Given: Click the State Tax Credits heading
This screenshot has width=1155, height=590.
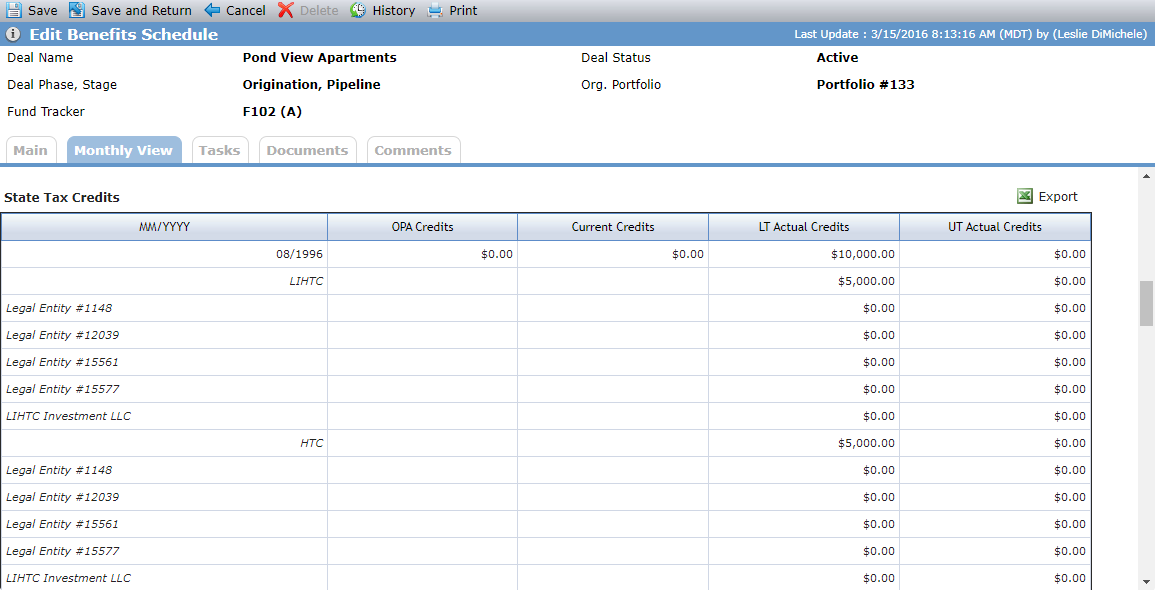Looking at the screenshot, I should (x=62, y=197).
